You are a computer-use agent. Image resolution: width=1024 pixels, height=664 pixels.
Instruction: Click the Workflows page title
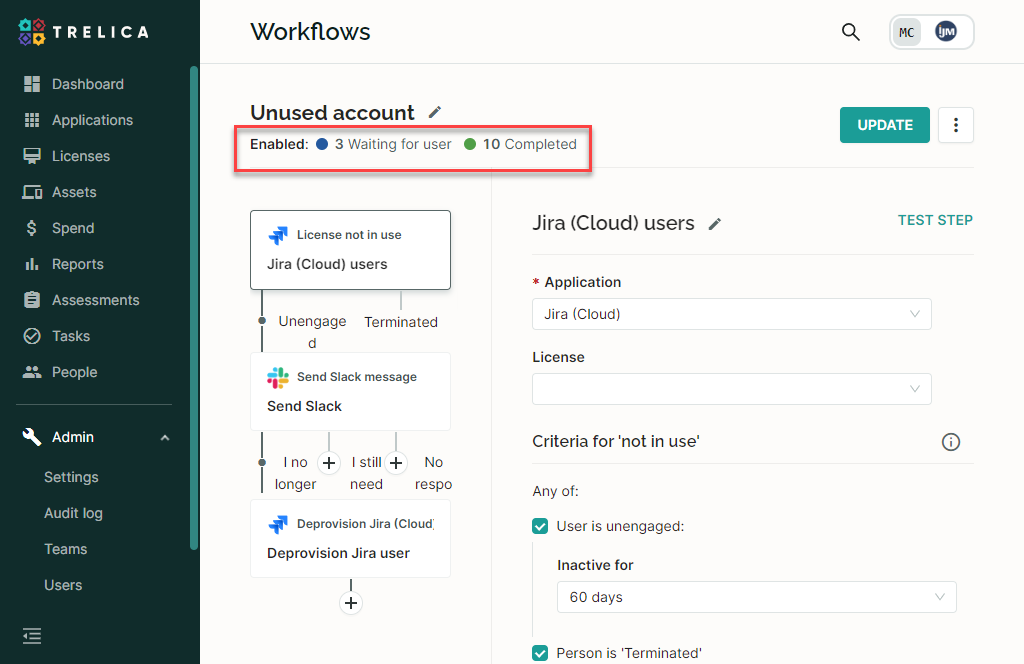(310, 32)
